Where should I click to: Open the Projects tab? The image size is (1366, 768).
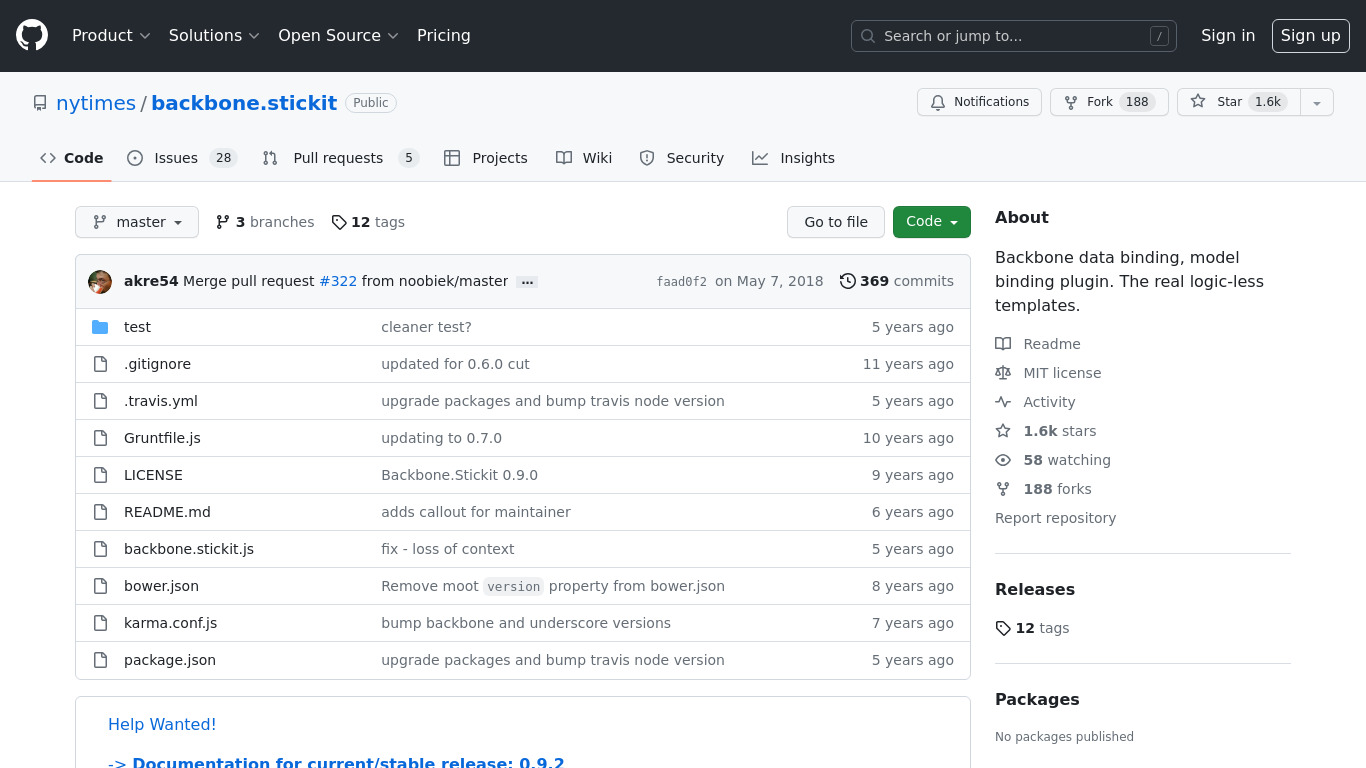click(x=486, y=158)
